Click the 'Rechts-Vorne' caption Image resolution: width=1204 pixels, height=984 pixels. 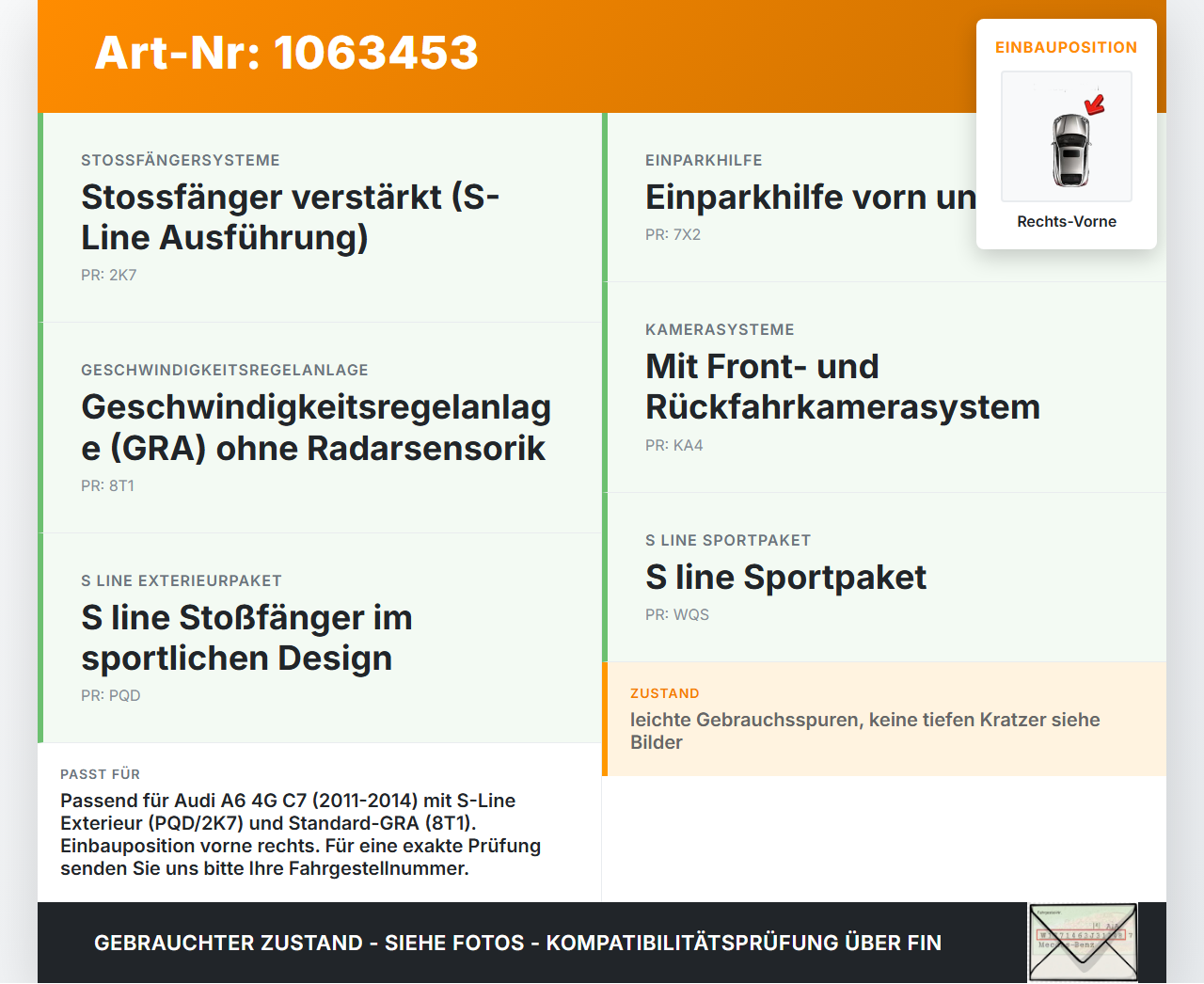(1067, 221)
